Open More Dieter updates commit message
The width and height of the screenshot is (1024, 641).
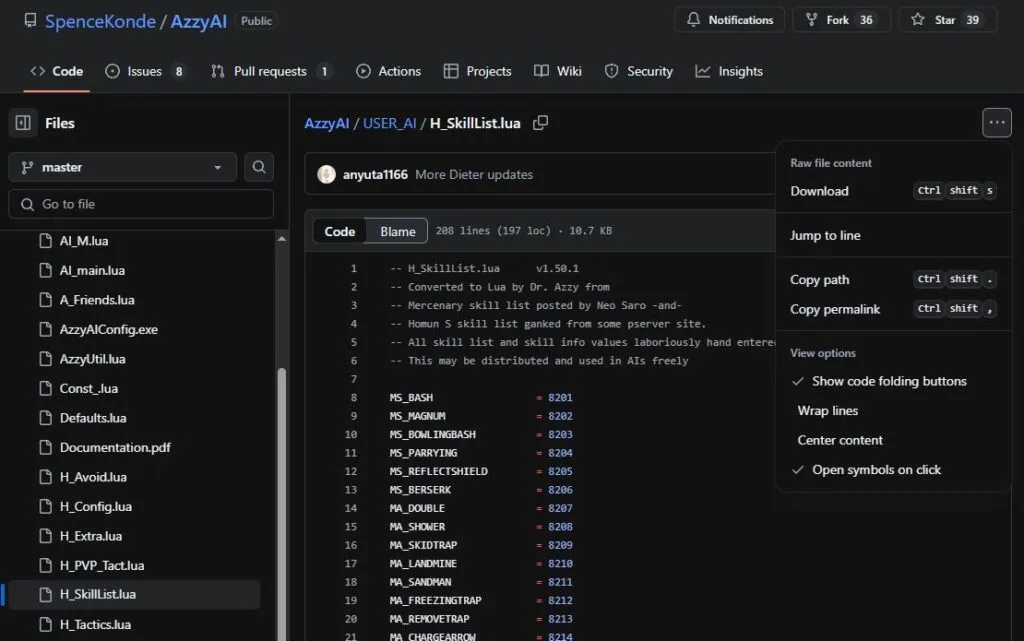[474, 174]
